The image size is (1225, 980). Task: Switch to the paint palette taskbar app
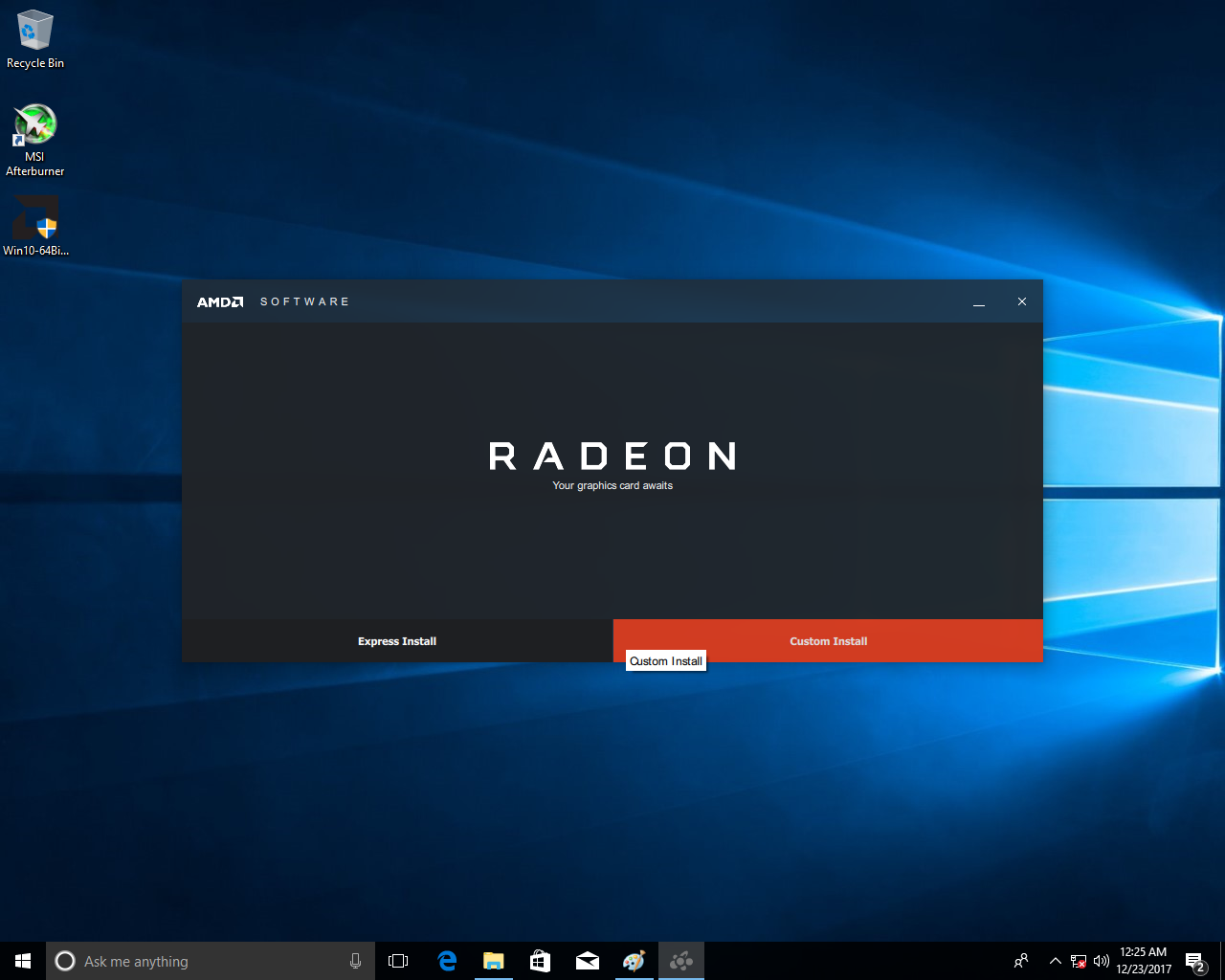coord(634,961)
